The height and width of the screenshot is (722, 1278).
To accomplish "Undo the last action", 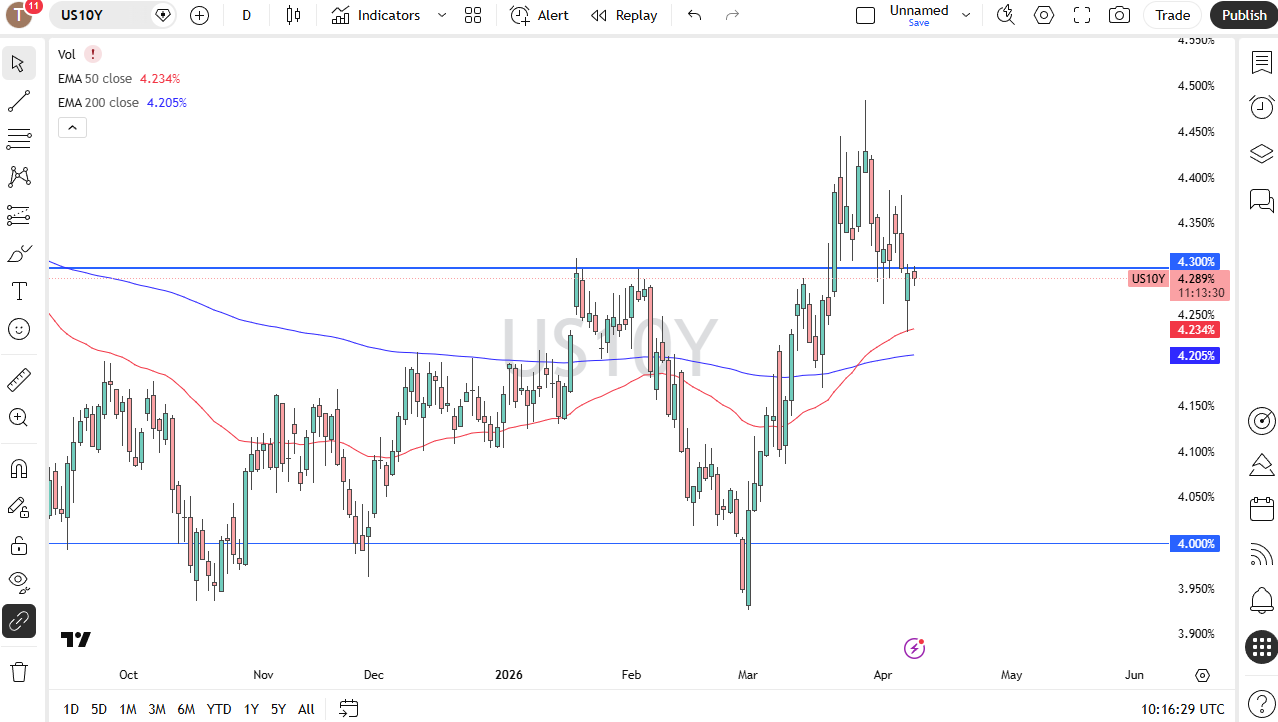I will (695, 15).
